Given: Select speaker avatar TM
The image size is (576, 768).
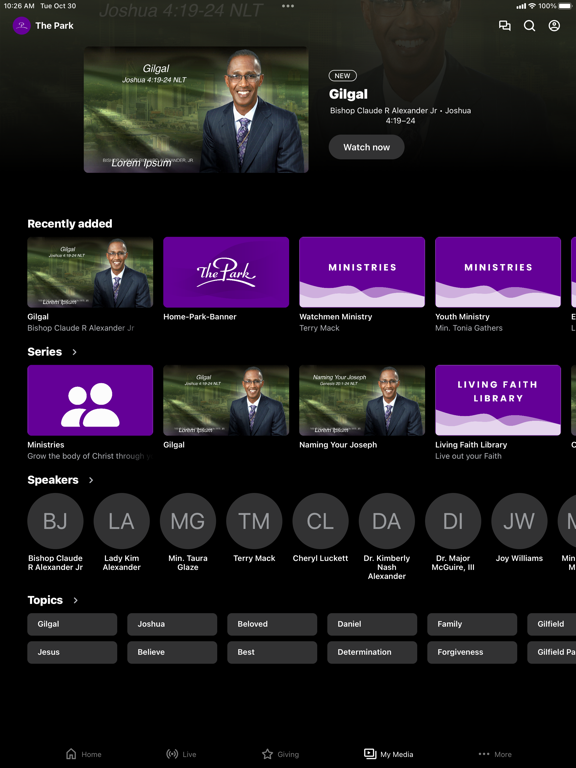Looking at the screenshot, I should (254, 521).
